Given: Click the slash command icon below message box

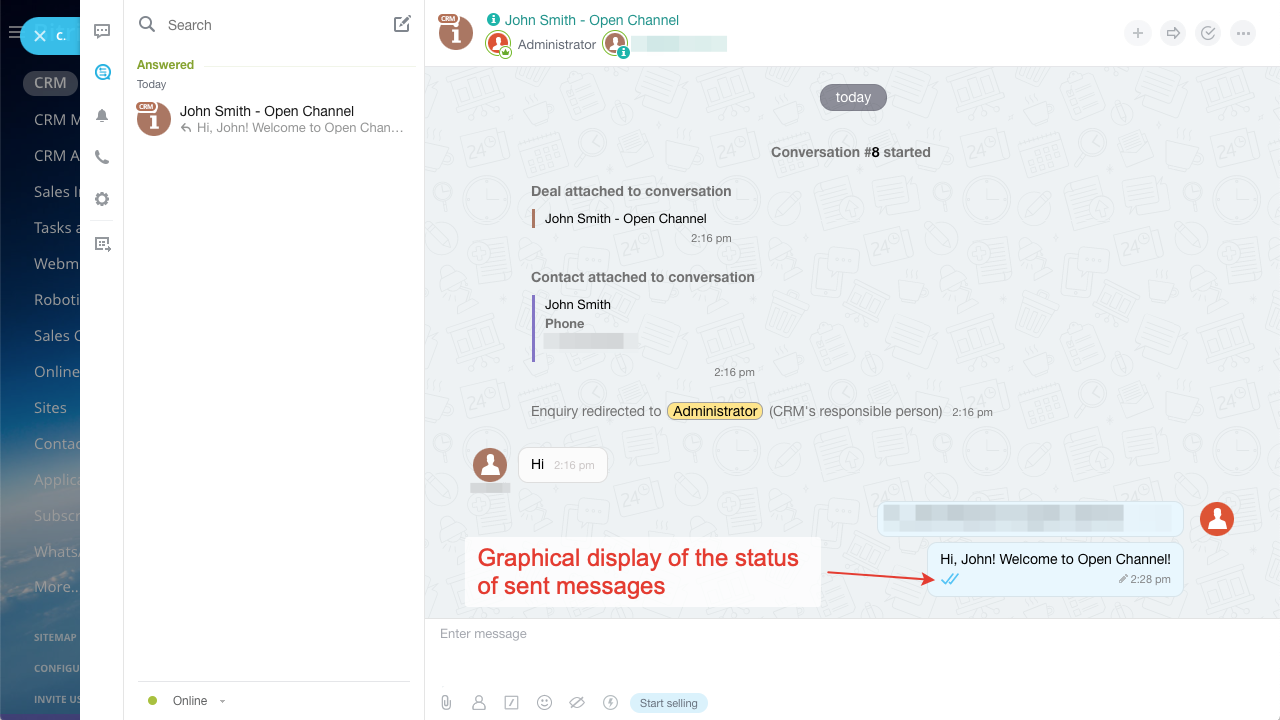Looking at the screenshot, I should tap(511, 703).
